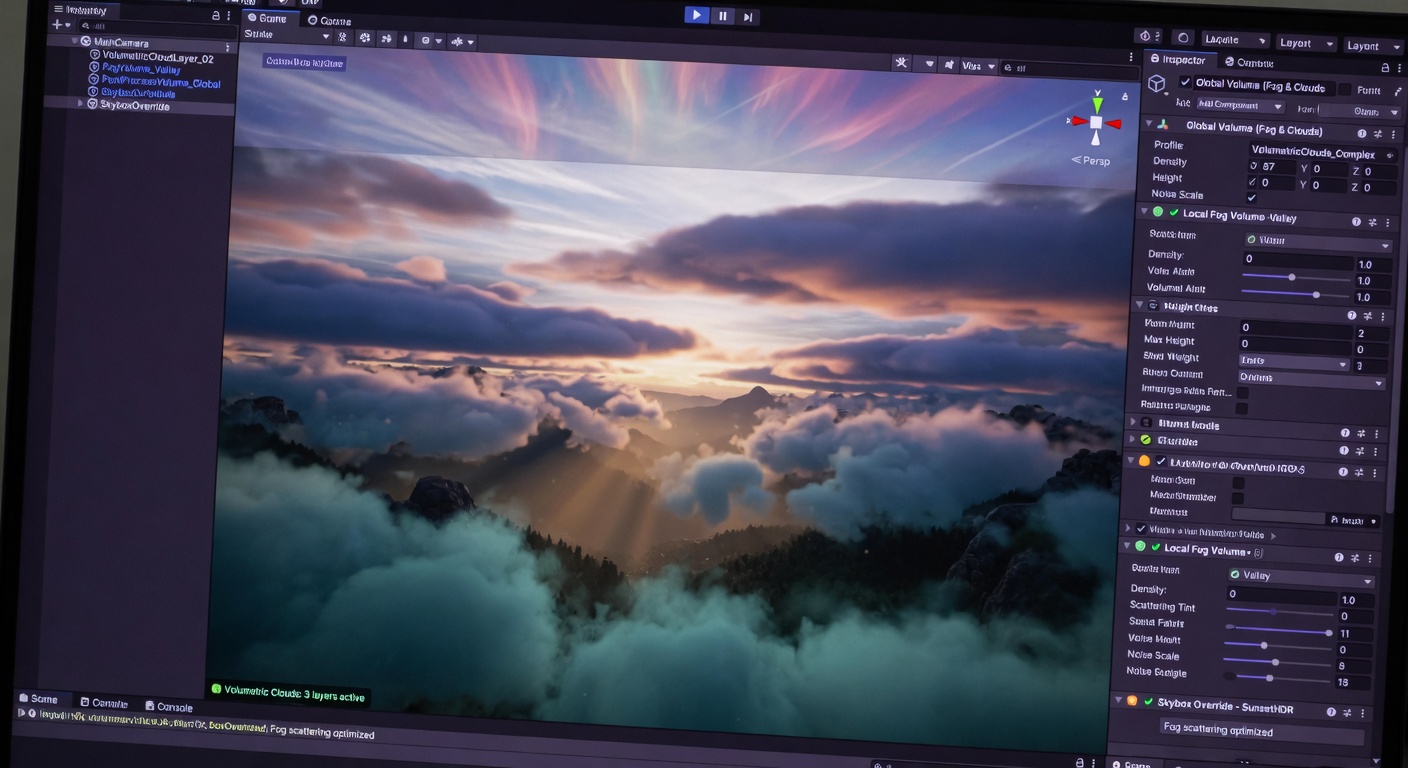Toggle the Global Volume object active checkbox
The height and width of the screenshot is (768, 1408).
tap(1185, 82)
